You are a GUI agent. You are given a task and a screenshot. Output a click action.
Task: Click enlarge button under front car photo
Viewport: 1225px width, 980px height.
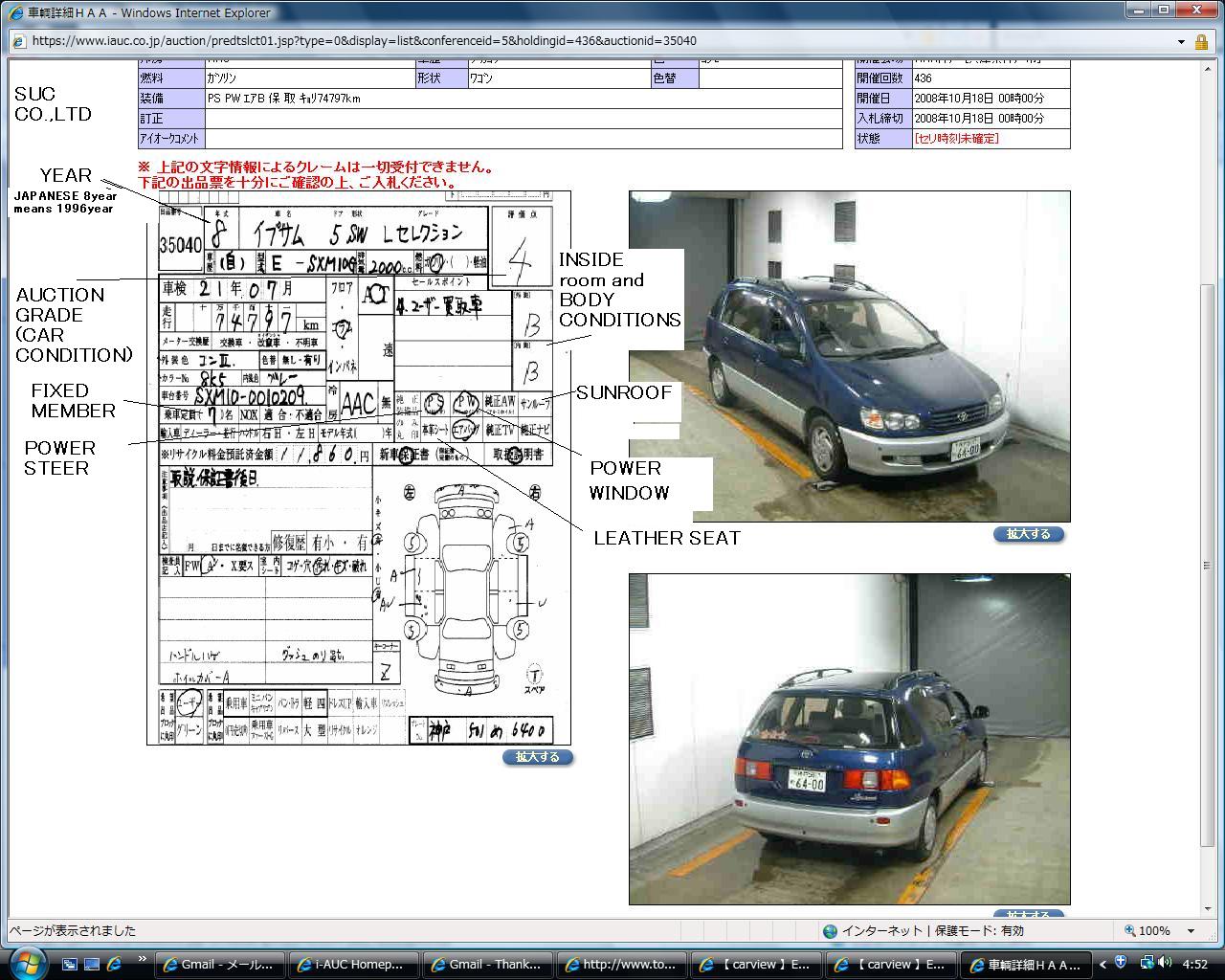(x=1029, y=534)
